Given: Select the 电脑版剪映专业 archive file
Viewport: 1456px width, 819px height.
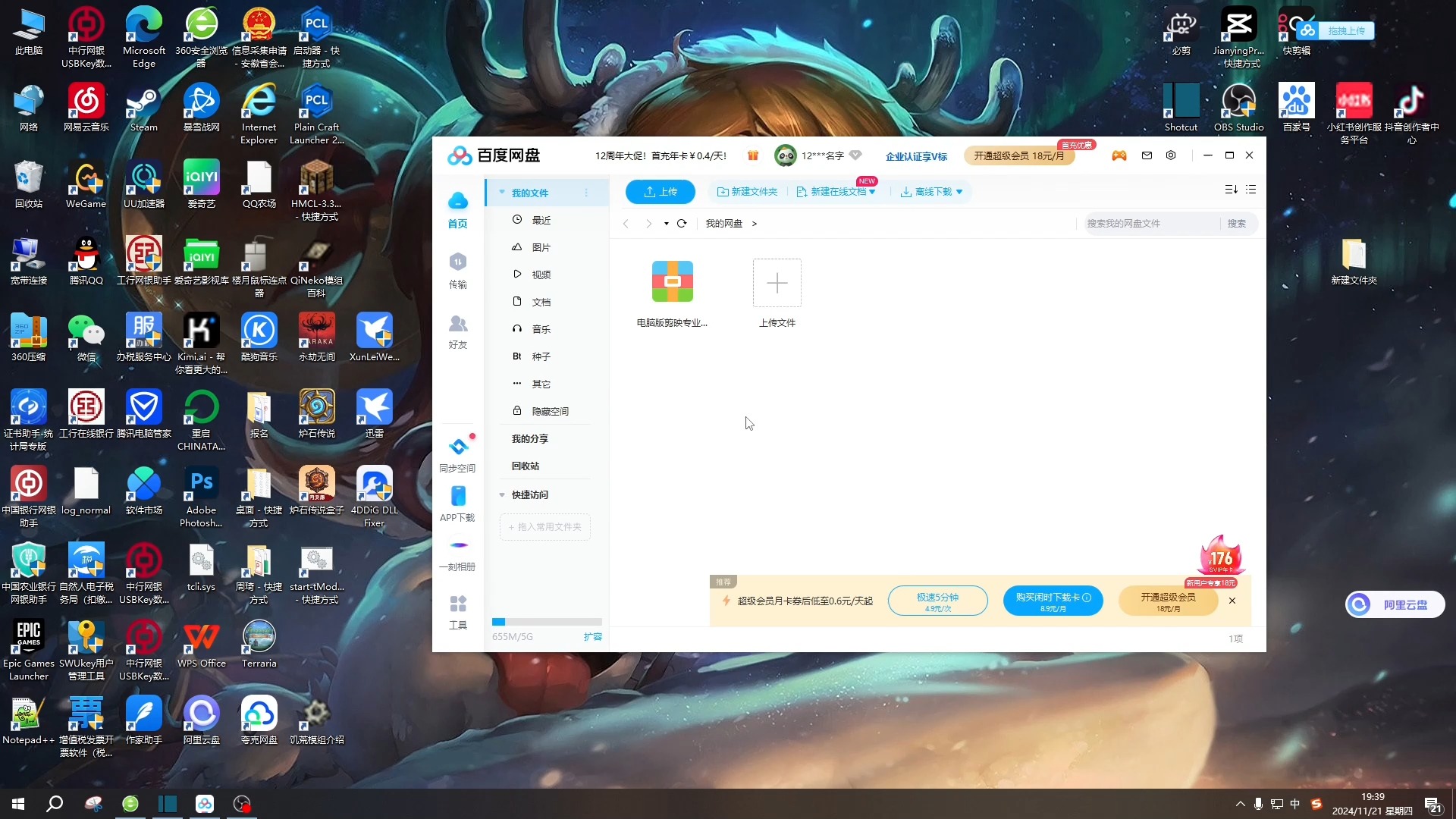Looking at the screenshot, I should [x=672, y=294].
